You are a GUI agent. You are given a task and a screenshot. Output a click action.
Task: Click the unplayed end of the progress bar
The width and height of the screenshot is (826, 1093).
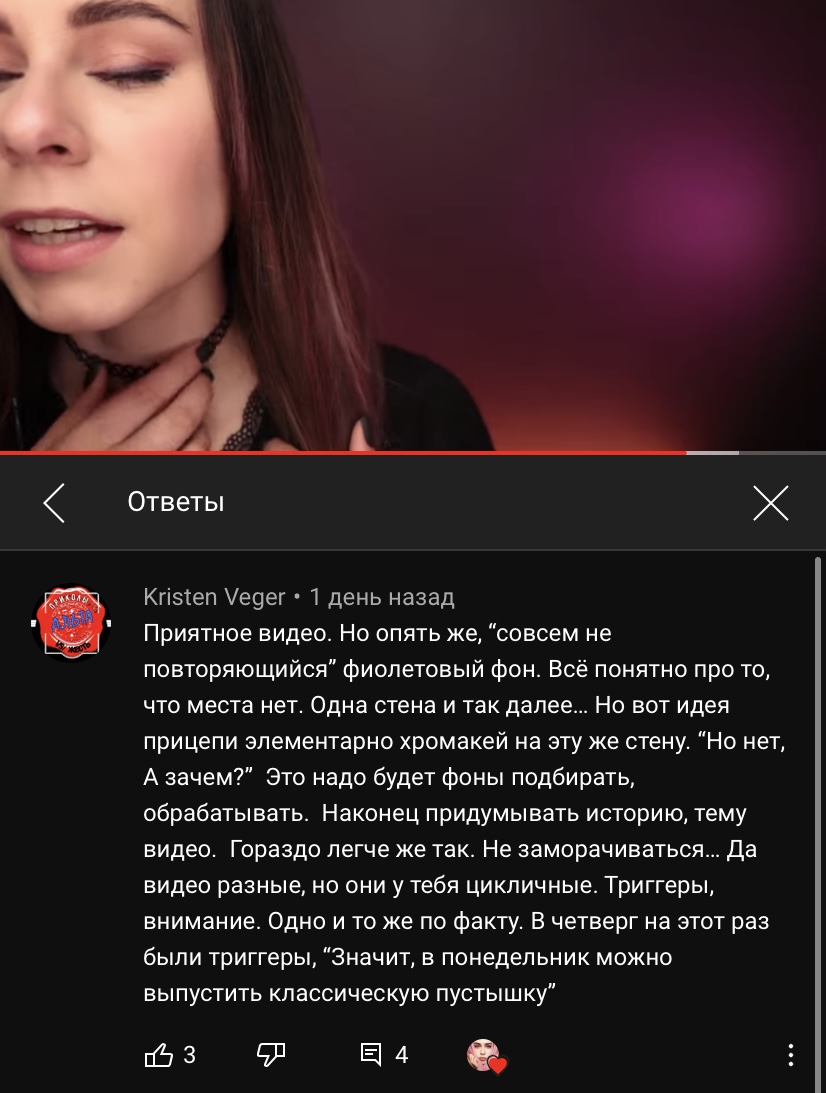pyautogui.click(x=782, y=453)
